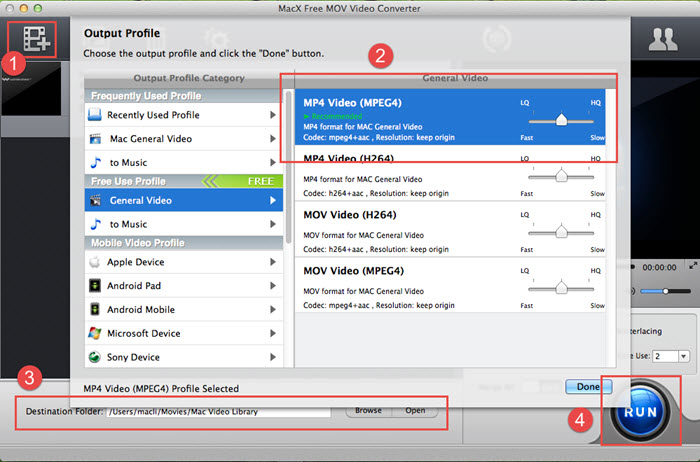Click the blue RUN button

[640, 412]
